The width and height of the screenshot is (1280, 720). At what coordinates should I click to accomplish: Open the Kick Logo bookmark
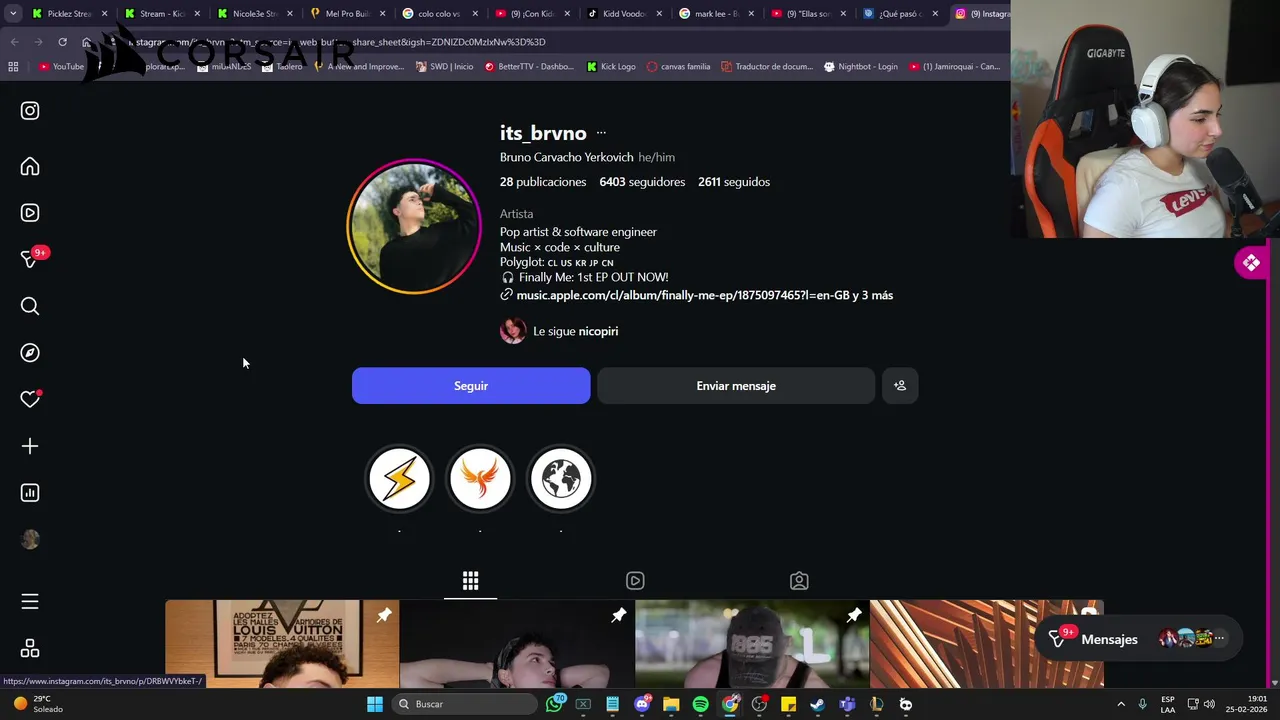(612, 67)
